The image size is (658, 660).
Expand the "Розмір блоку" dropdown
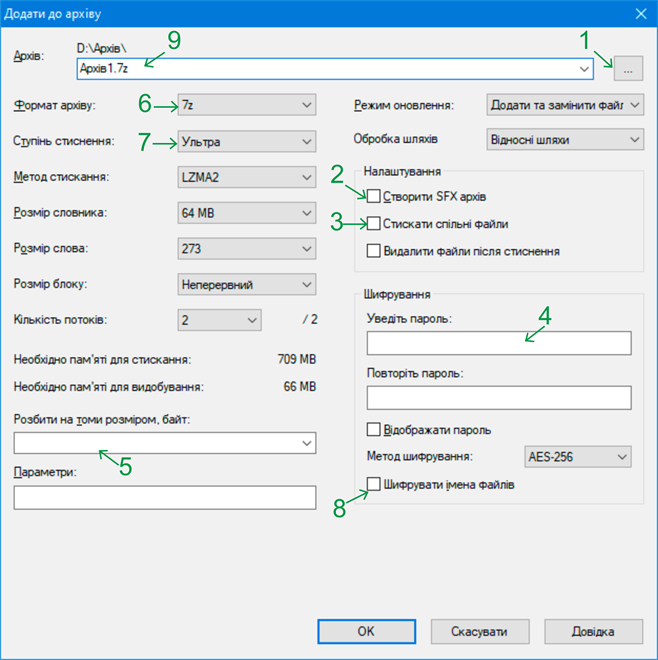pos(246,284)
